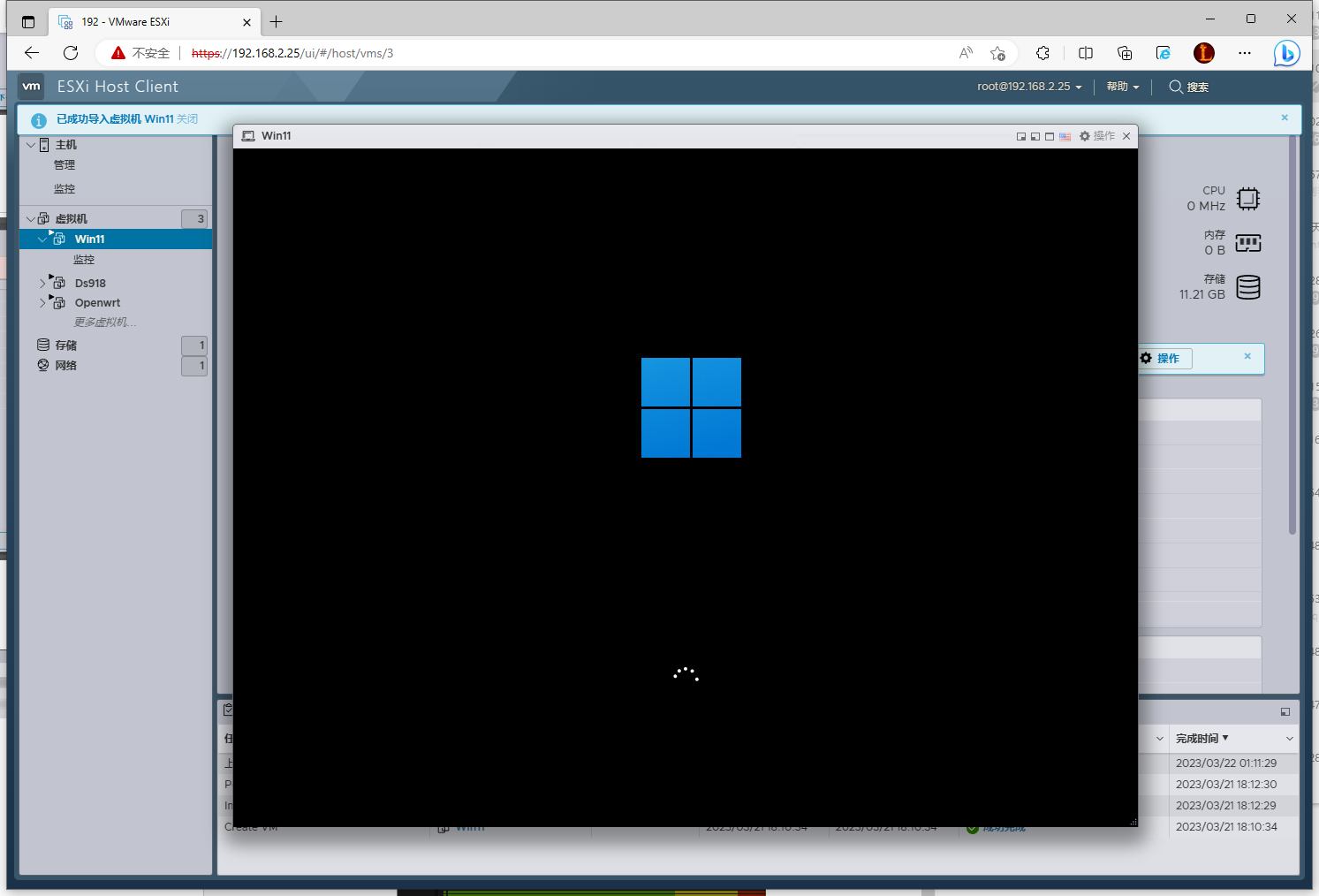Viewport: 1319px width, 896px height.
Task: Collapse the 主机 tree node
Action: [31, 145]
